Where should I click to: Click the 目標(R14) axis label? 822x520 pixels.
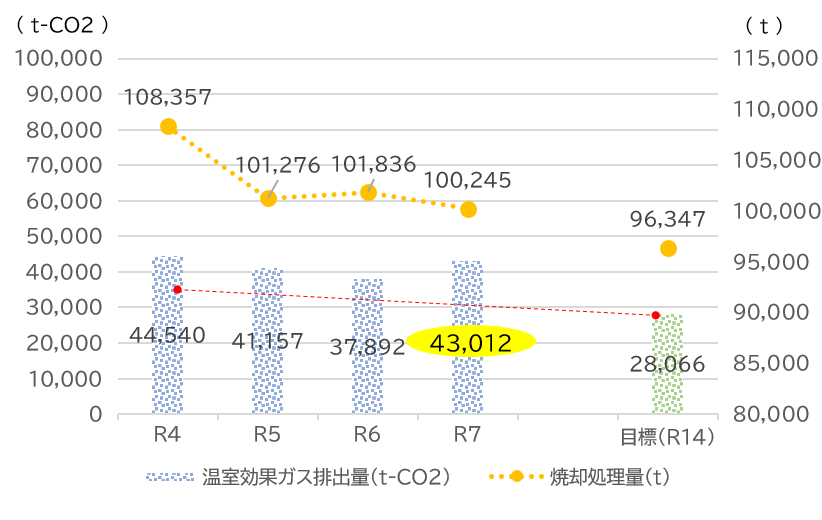pyautogui.click(x=667, y=436)
